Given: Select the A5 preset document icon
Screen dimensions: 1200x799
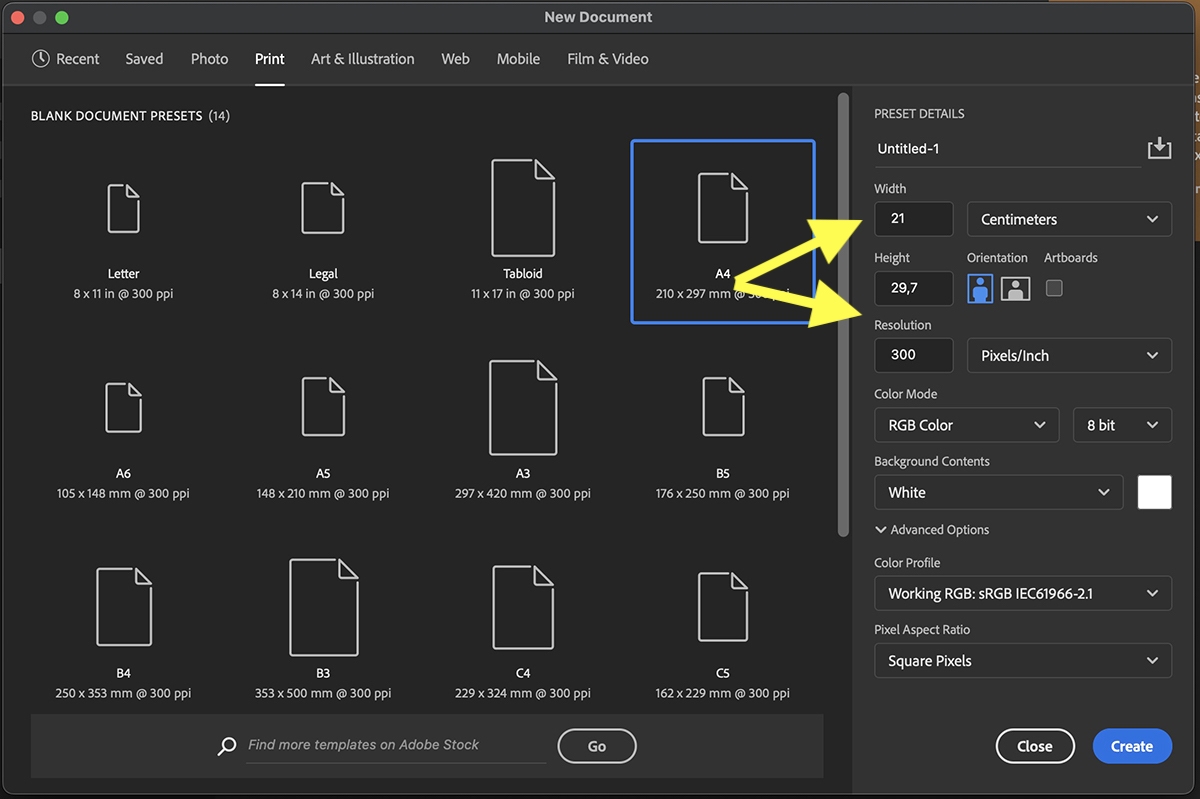Looking at the screenshot, I should (x=323, y=406).
